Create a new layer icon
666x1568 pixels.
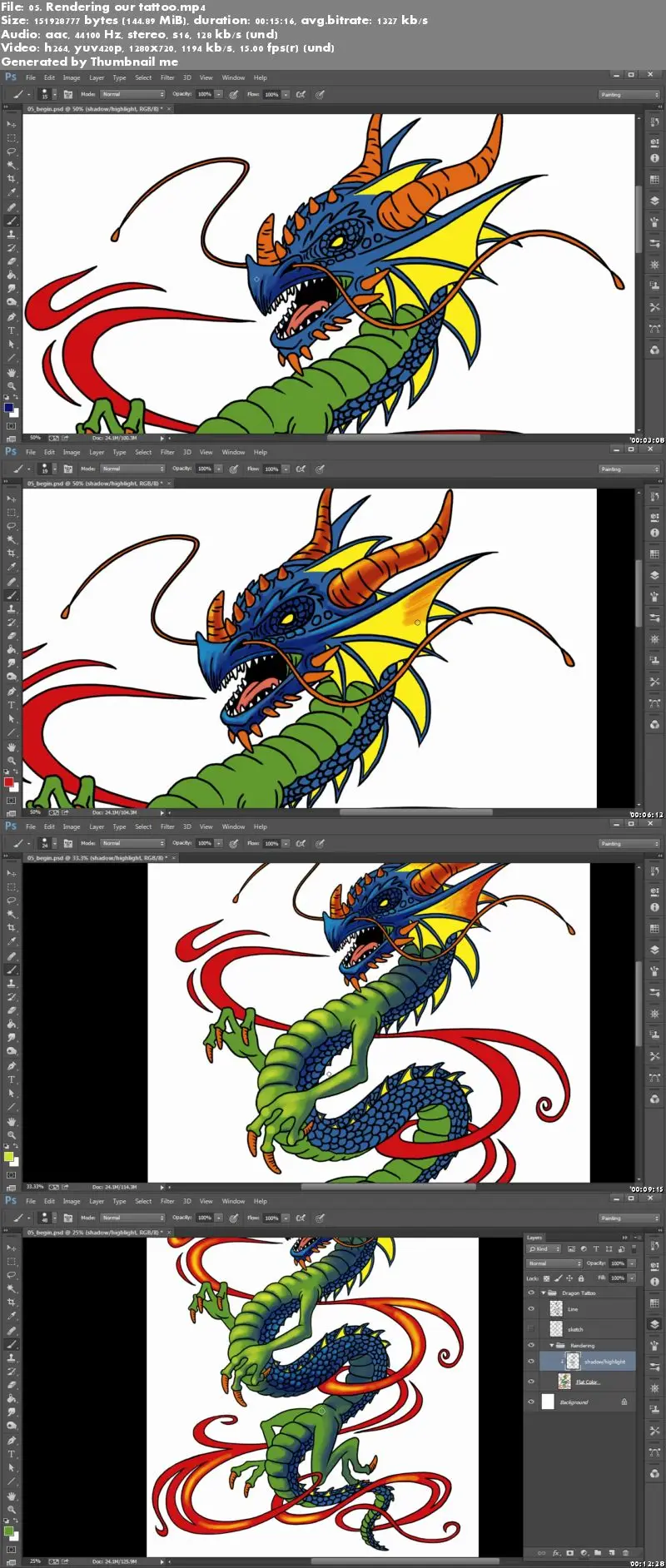[x=612, y=1553]
